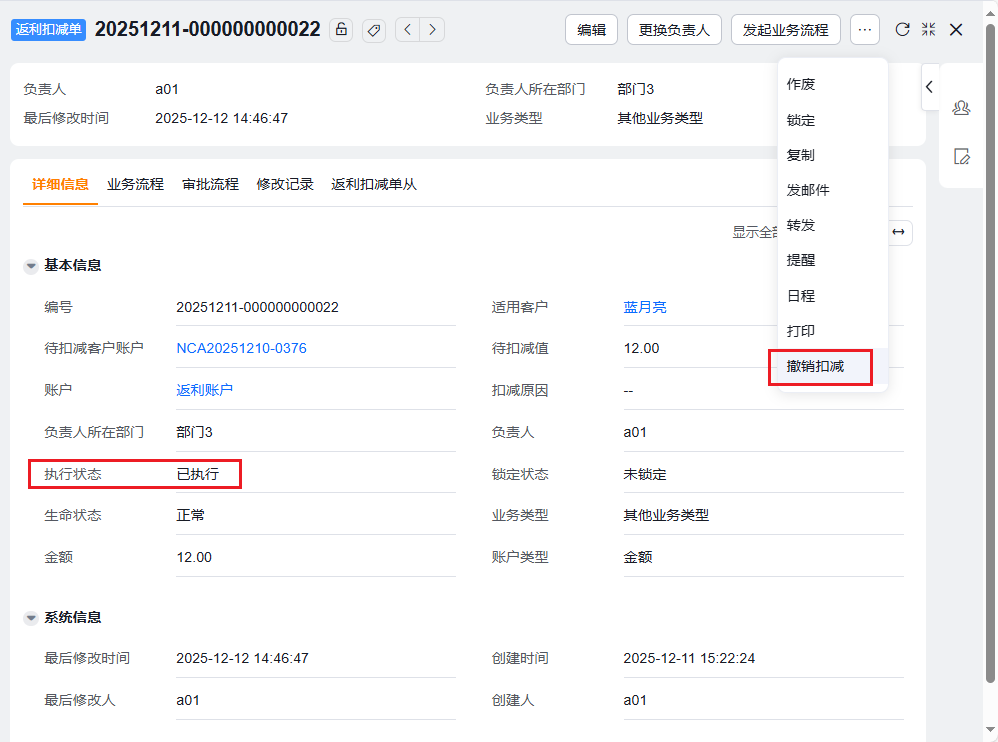The image size is (998, 742).
Task: Collapse the 基本信息 section
Action: pyautogui.click(x=31, y=266)
